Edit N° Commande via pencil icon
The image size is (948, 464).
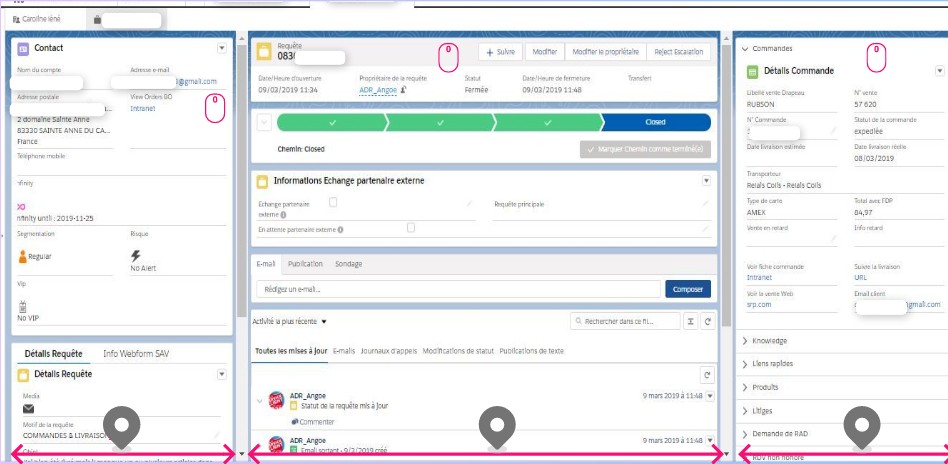click(833, 130)
